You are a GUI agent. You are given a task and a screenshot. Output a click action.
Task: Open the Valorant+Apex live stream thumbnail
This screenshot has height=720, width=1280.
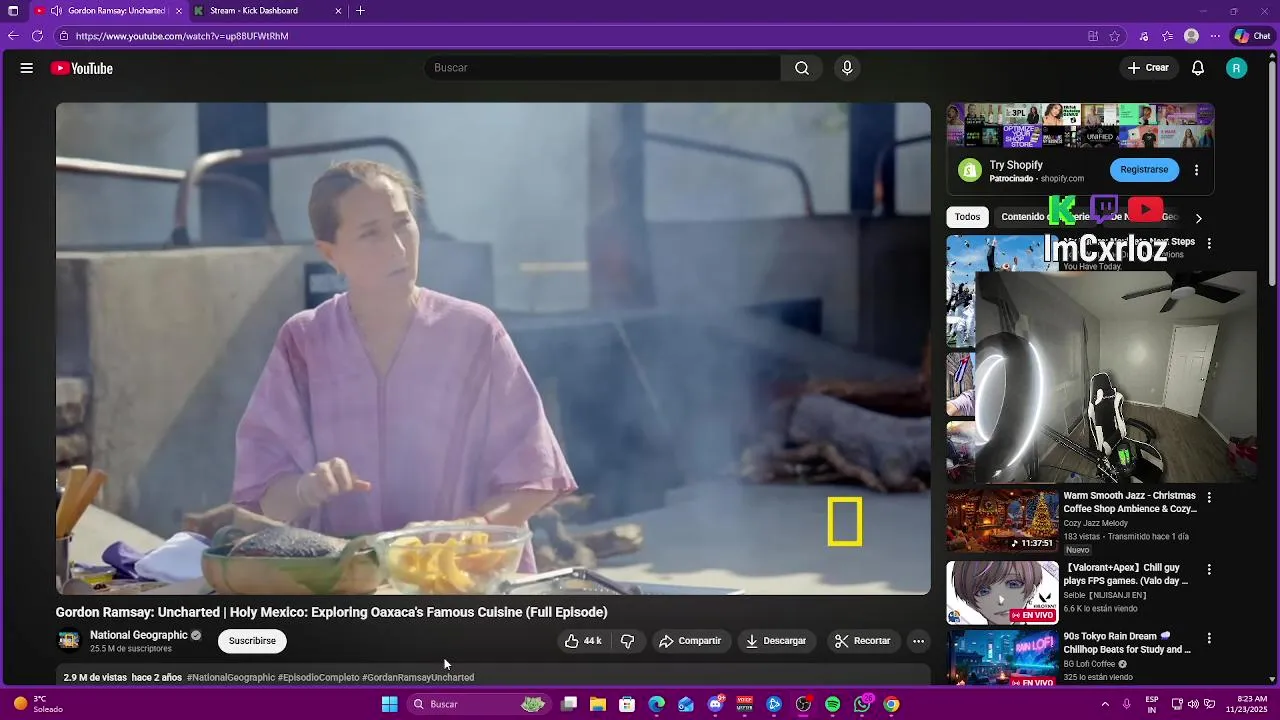(1002, 593)
